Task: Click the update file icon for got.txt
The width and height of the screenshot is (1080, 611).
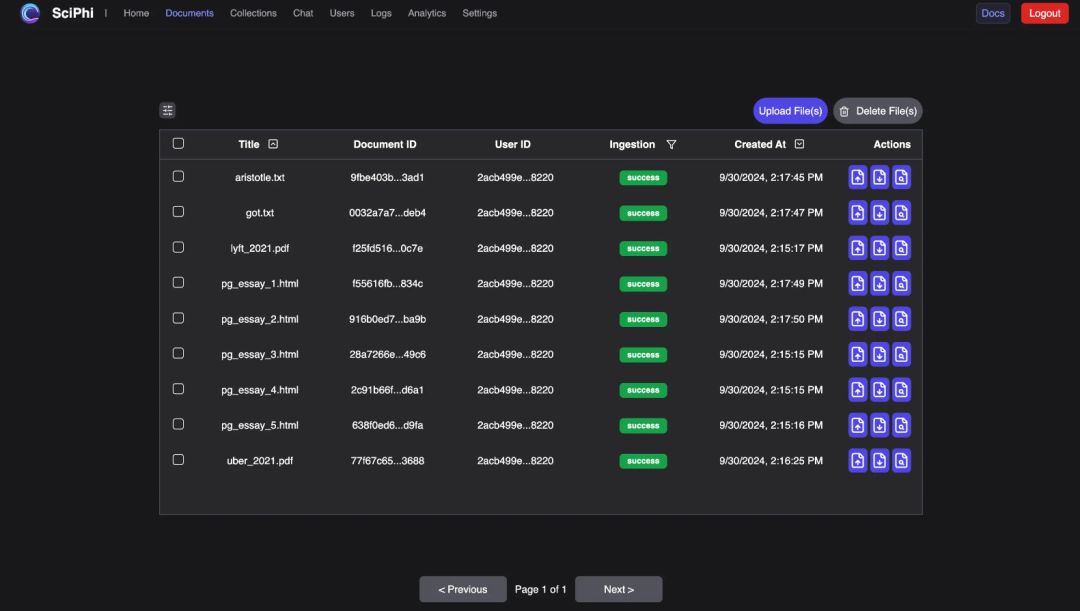Action: click(858, 212)
